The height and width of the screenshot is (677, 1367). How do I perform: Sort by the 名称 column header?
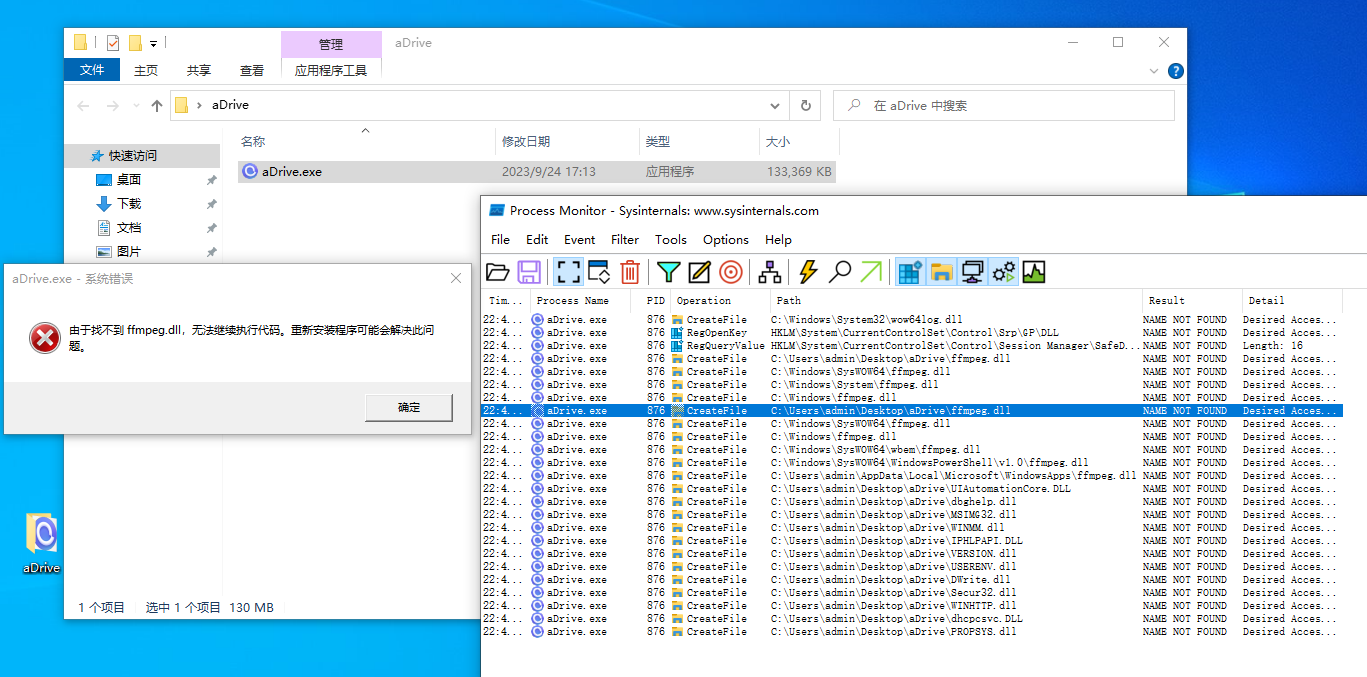366,142
